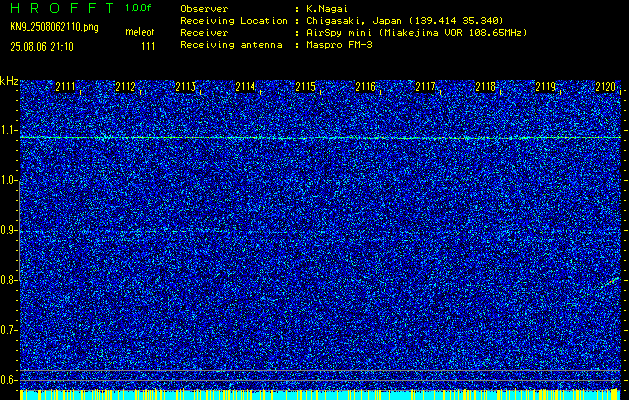
Task: Click the Receiver label
Action: [x=204, y=33]
